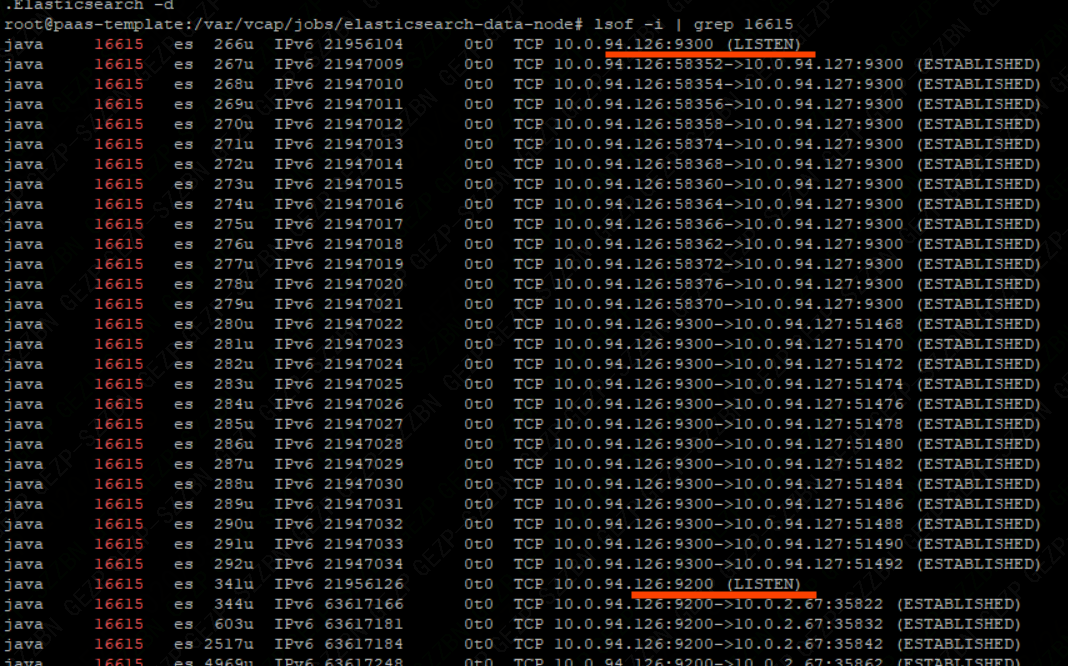1068x666 pixels.
Task: Click connection '10.0.94.126:58364->10.0.94.127:9300'
Action: 728,204
